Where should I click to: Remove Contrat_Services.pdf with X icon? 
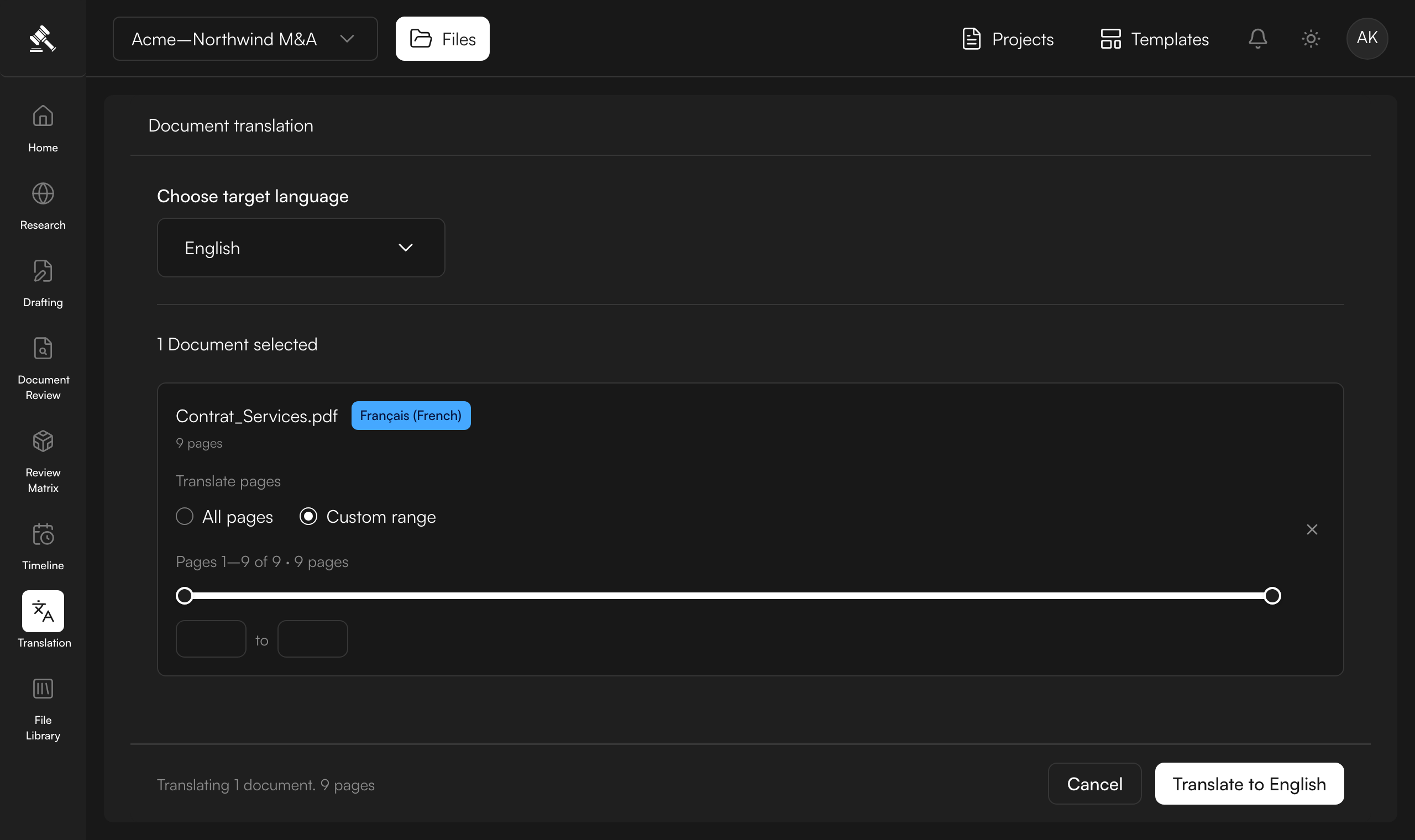[x=1312, y=529]
